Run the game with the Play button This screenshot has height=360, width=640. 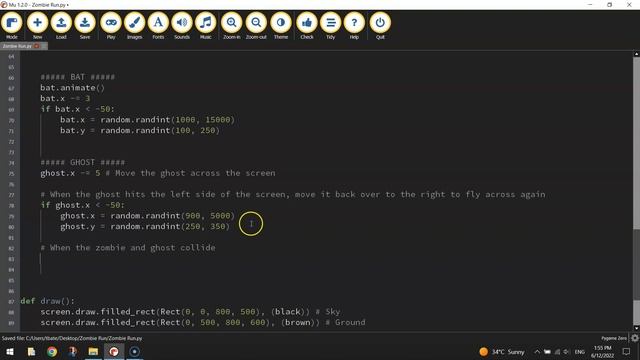pos(111,26)
